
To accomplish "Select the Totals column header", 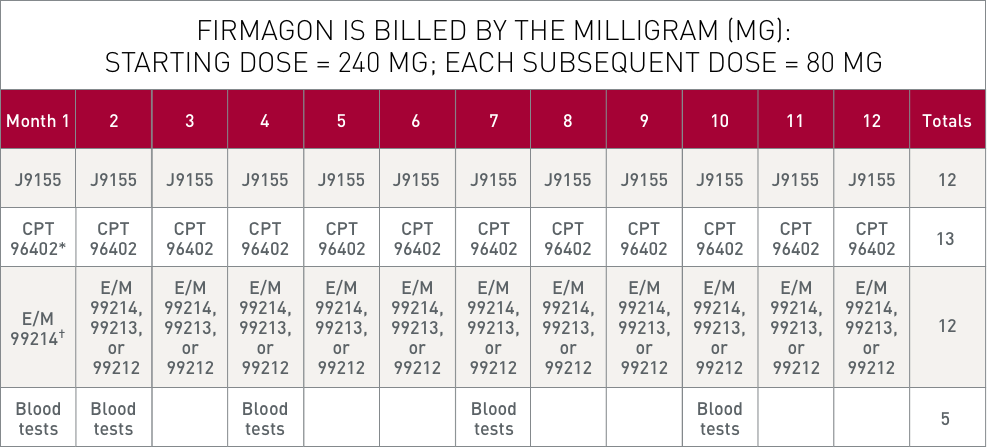I will (x=947, y=121).
